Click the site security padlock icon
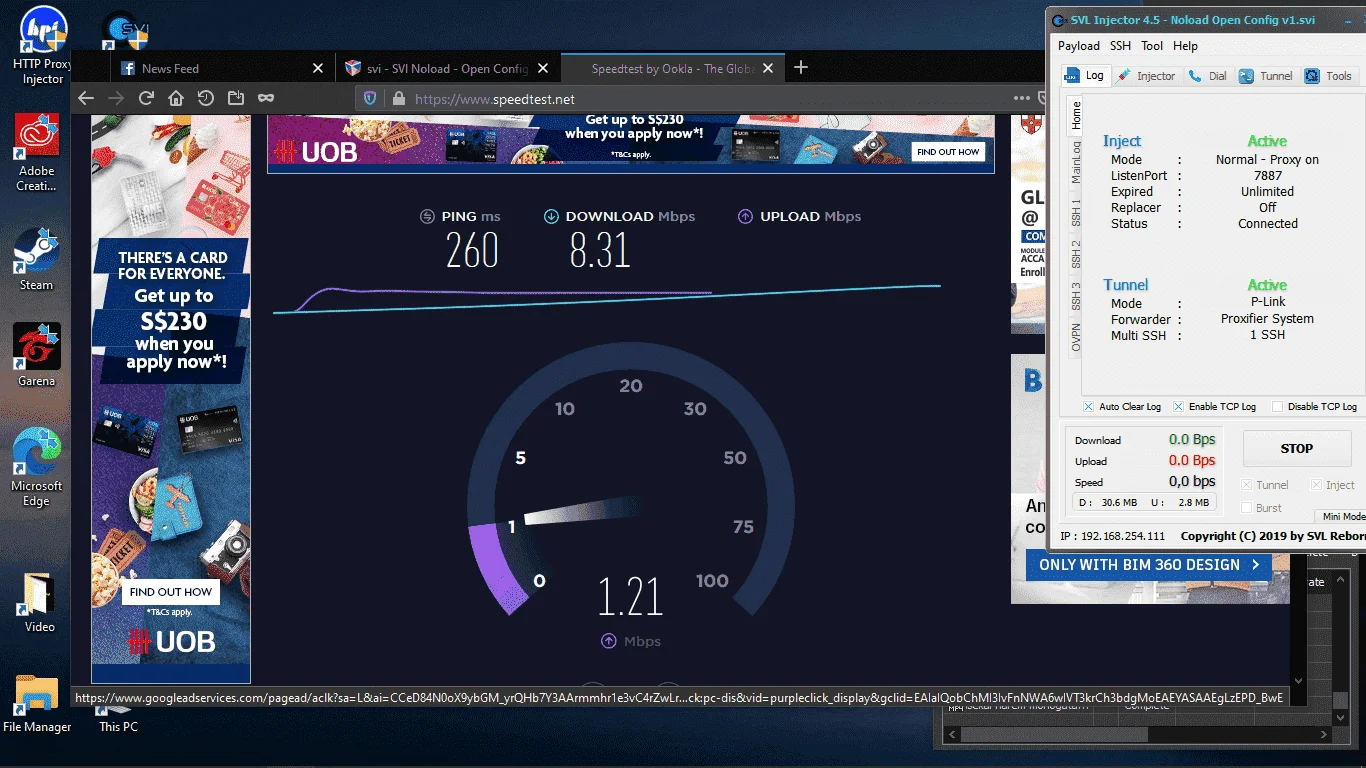The image size is (1366, 768). click(398, 99)
